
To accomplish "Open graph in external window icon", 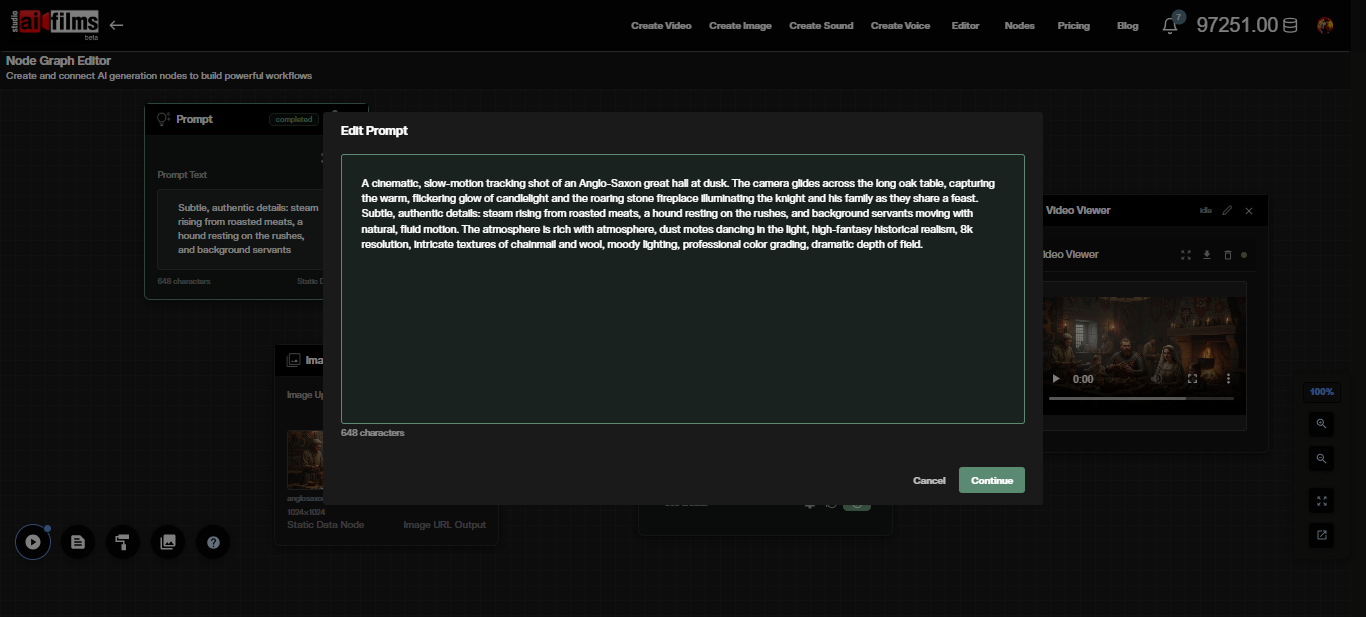I will (x=1321, y=535).
